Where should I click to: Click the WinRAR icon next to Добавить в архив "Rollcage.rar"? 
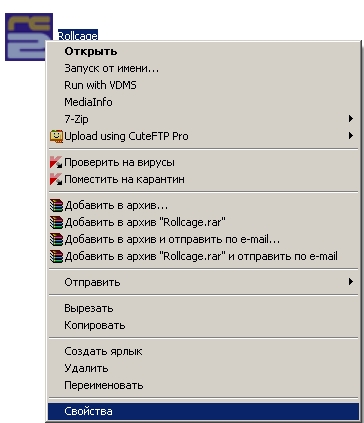[56, 222]
